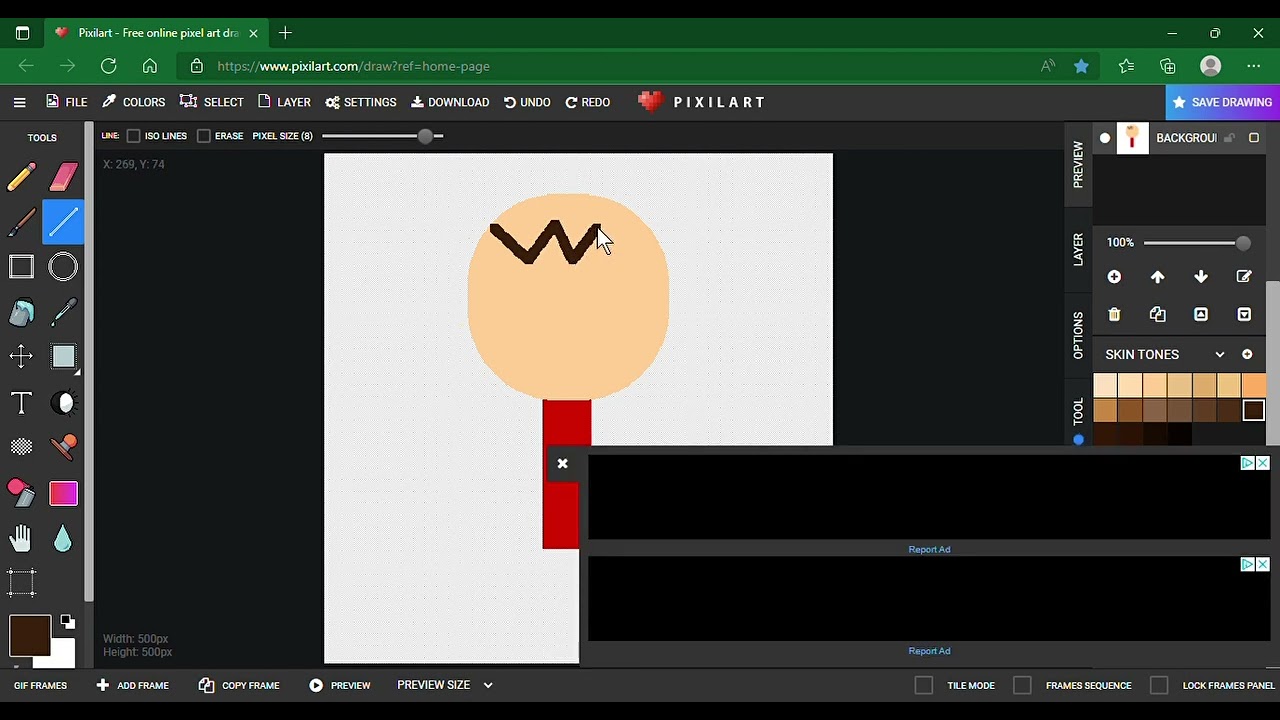Move layer up with the arrow
The width and height of the screenshot is (1280, 720).
tap(1157, 277)
